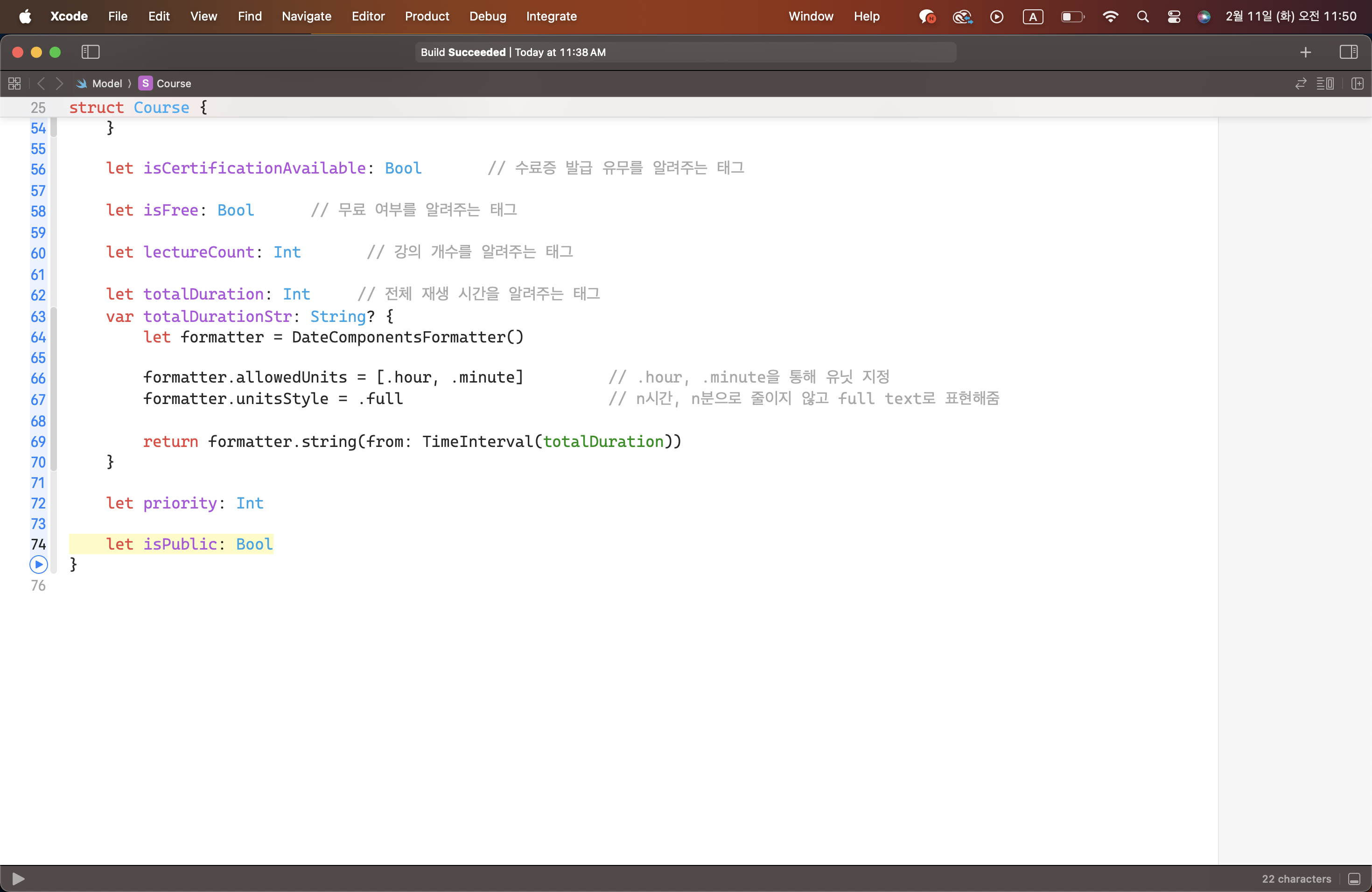Add an editor on right
1372x892 pixels.
tap(1357, 84)
